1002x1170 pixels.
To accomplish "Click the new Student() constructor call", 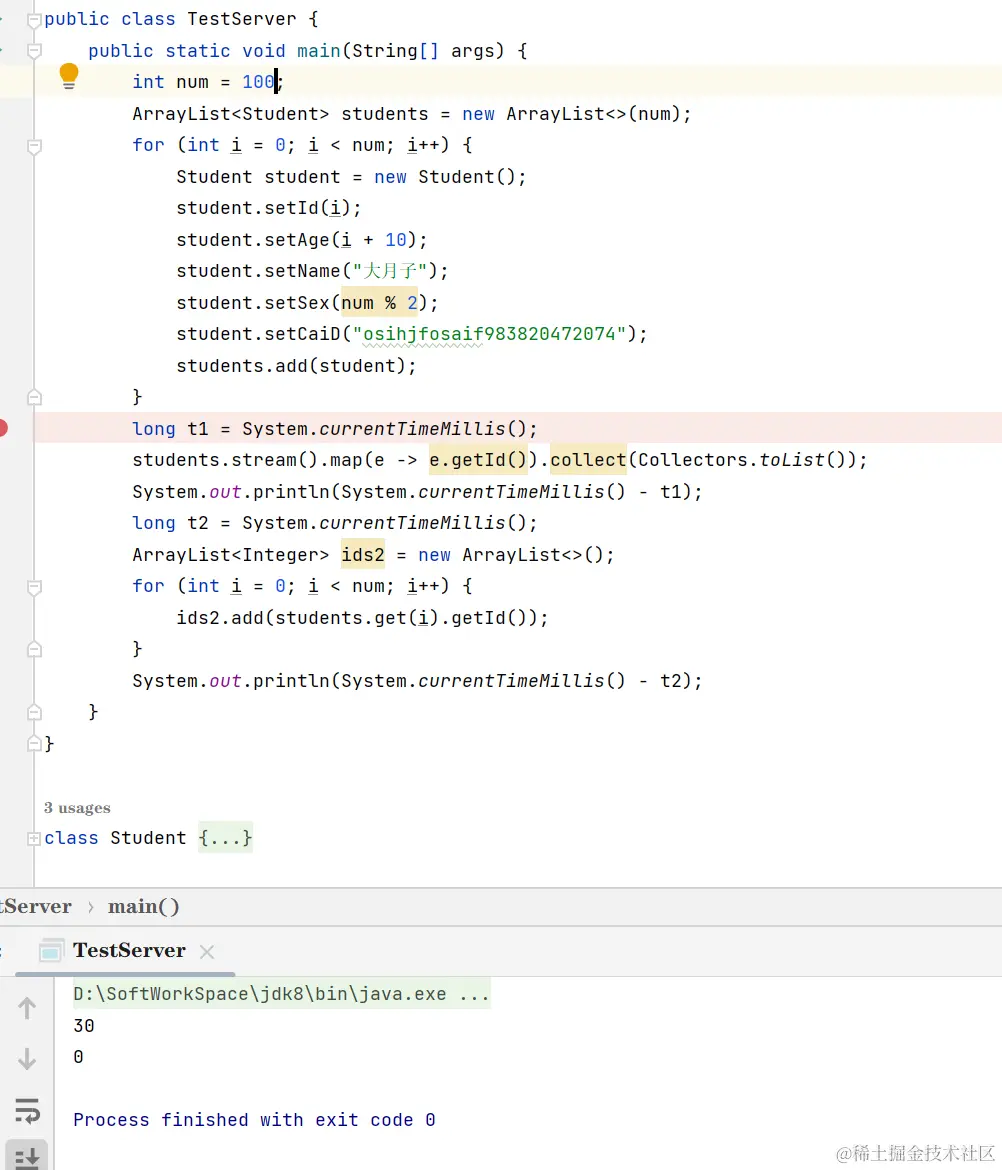I will [445, 177].
